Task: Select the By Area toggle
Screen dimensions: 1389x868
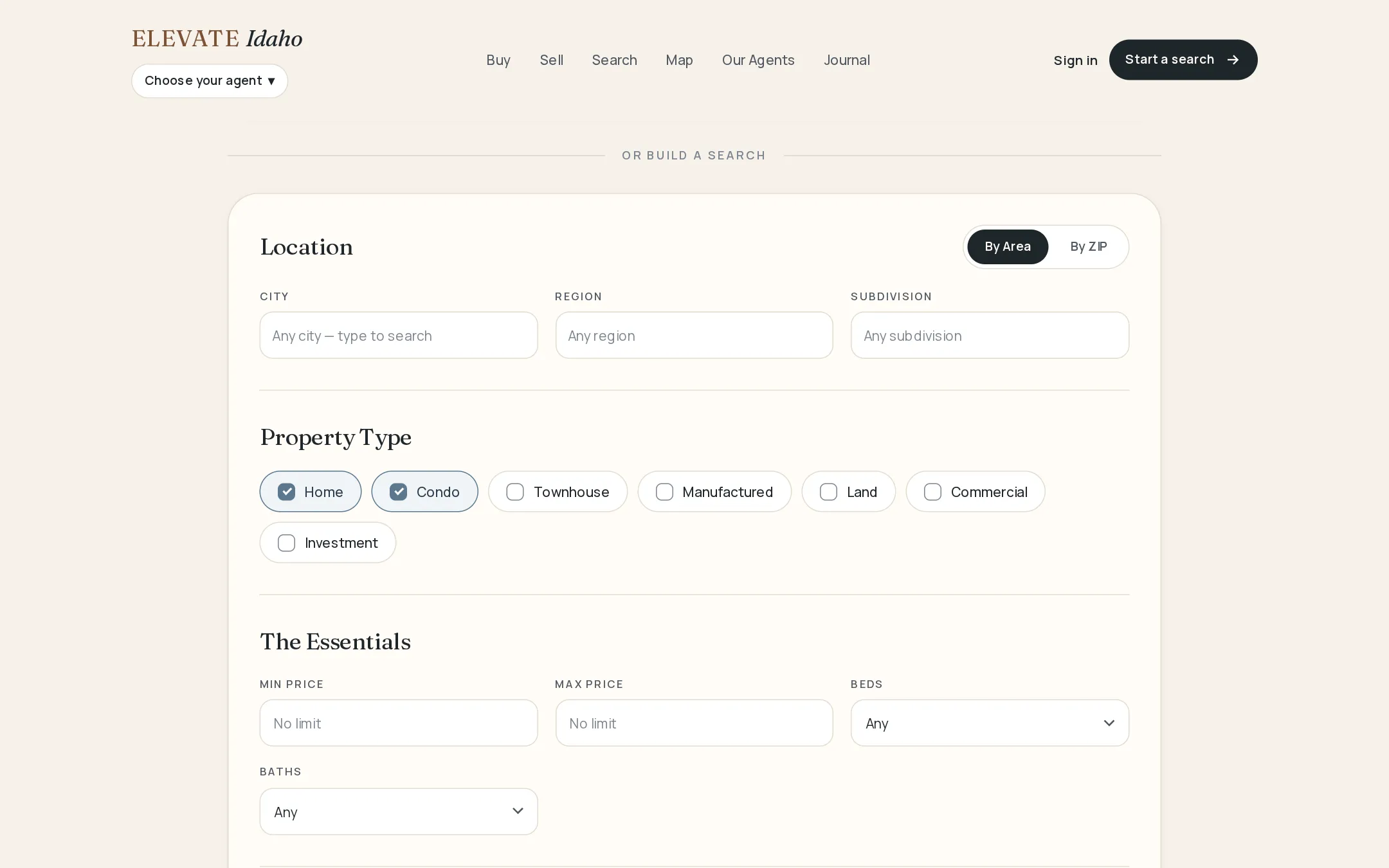Action: point(1008,247)
